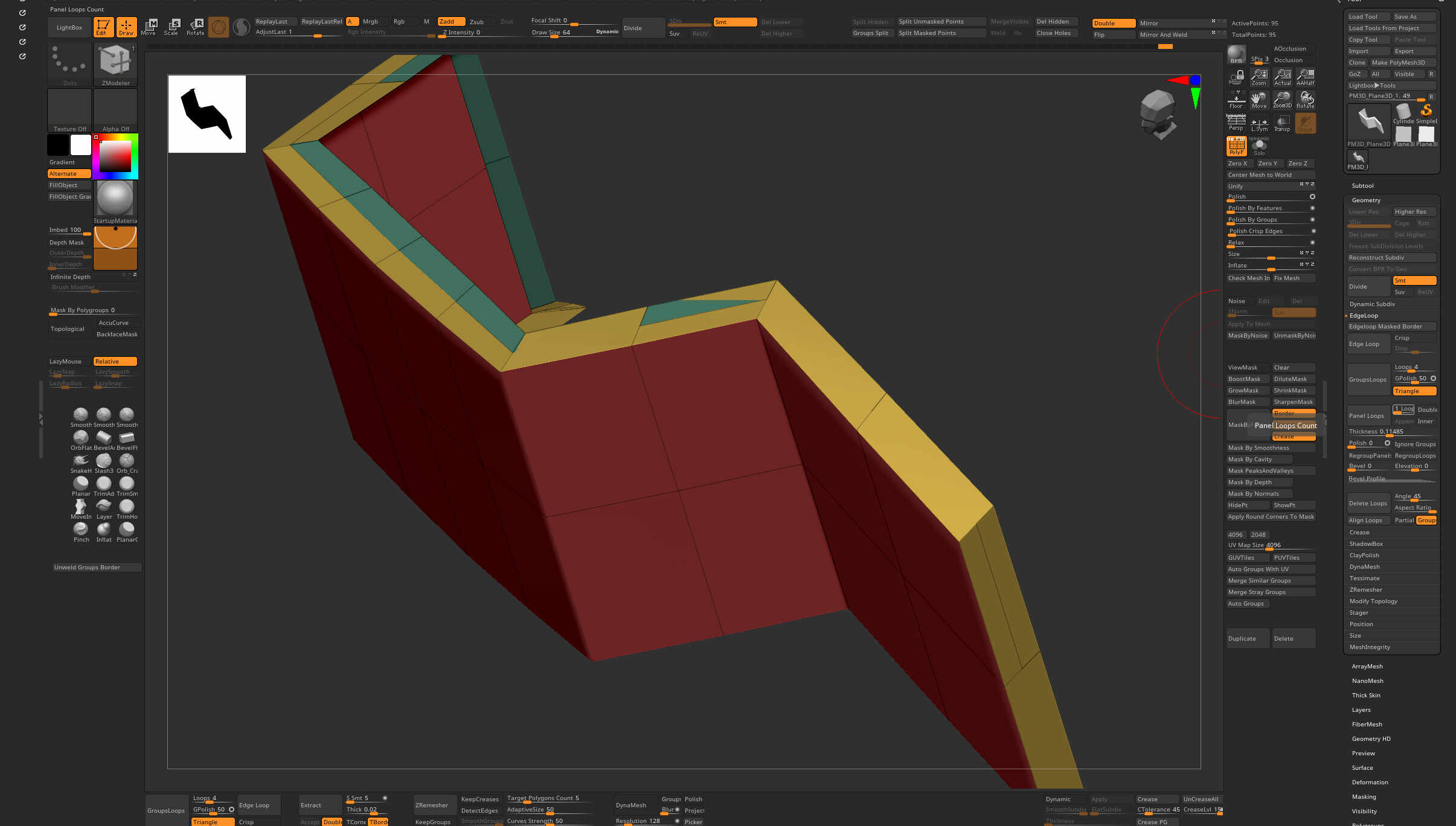The image size is (1456, 826).
Task: Expand the ArrayMesh section
Action: coord(1367,667)
